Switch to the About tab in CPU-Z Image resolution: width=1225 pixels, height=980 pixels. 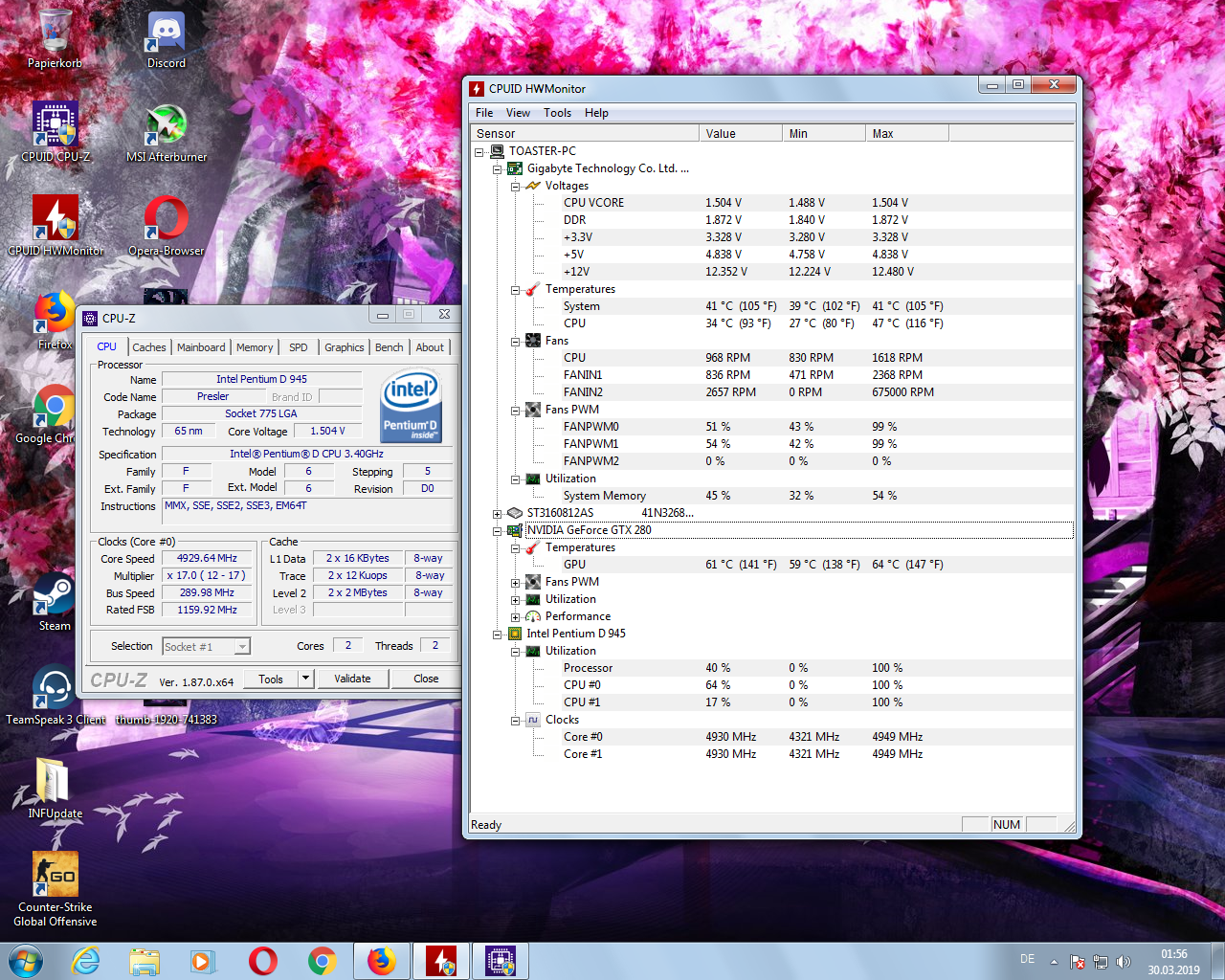pos(430,347)
